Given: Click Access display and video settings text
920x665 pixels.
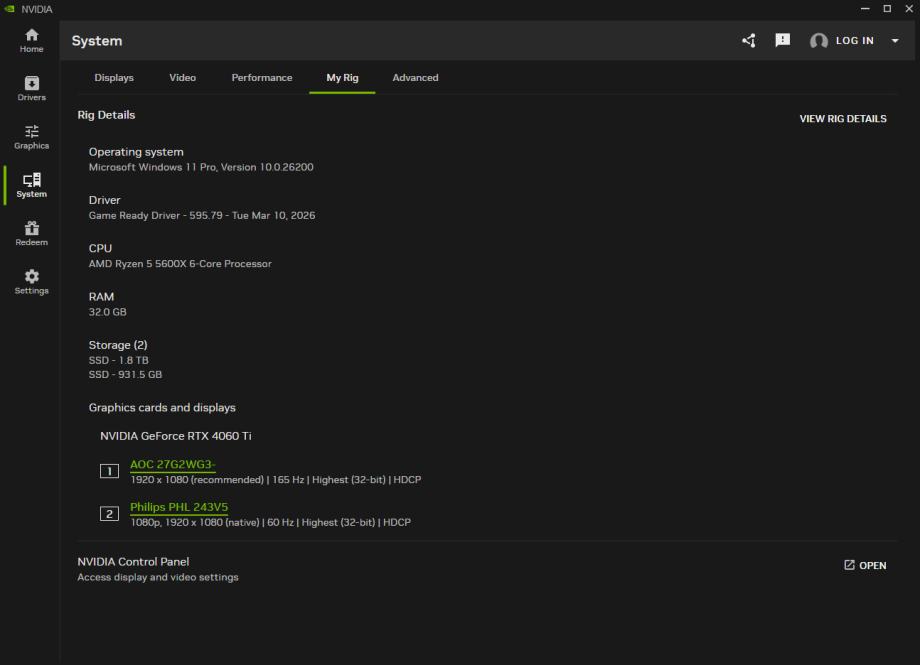Looking at the screenshot, I should (x=158, y=577).
